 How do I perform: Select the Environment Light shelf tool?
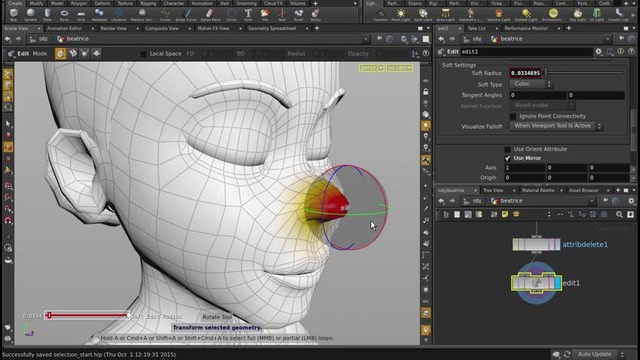click(553, 15)
